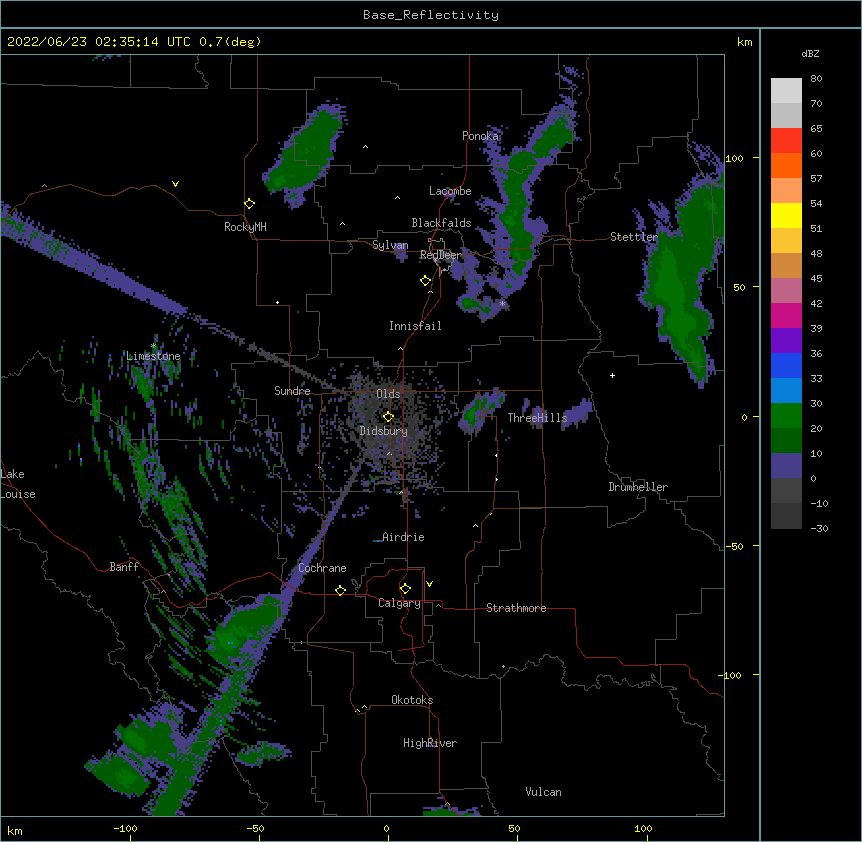Image resolution: width=862 pixels, height=842 pixels.
Task: Click the Sundre label
Action: coord(292,391)
